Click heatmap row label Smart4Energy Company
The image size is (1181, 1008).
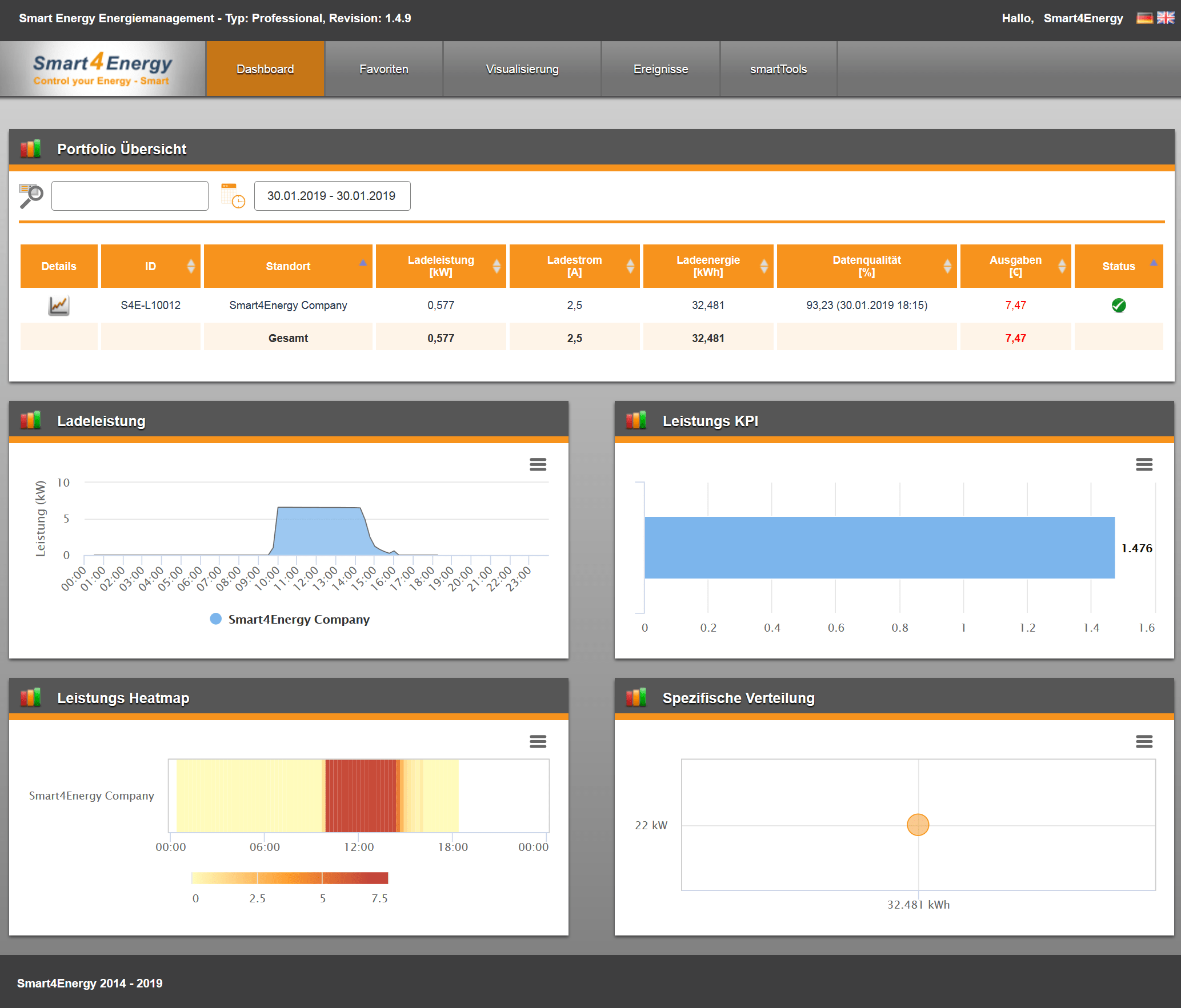click(x=91, y=796)
